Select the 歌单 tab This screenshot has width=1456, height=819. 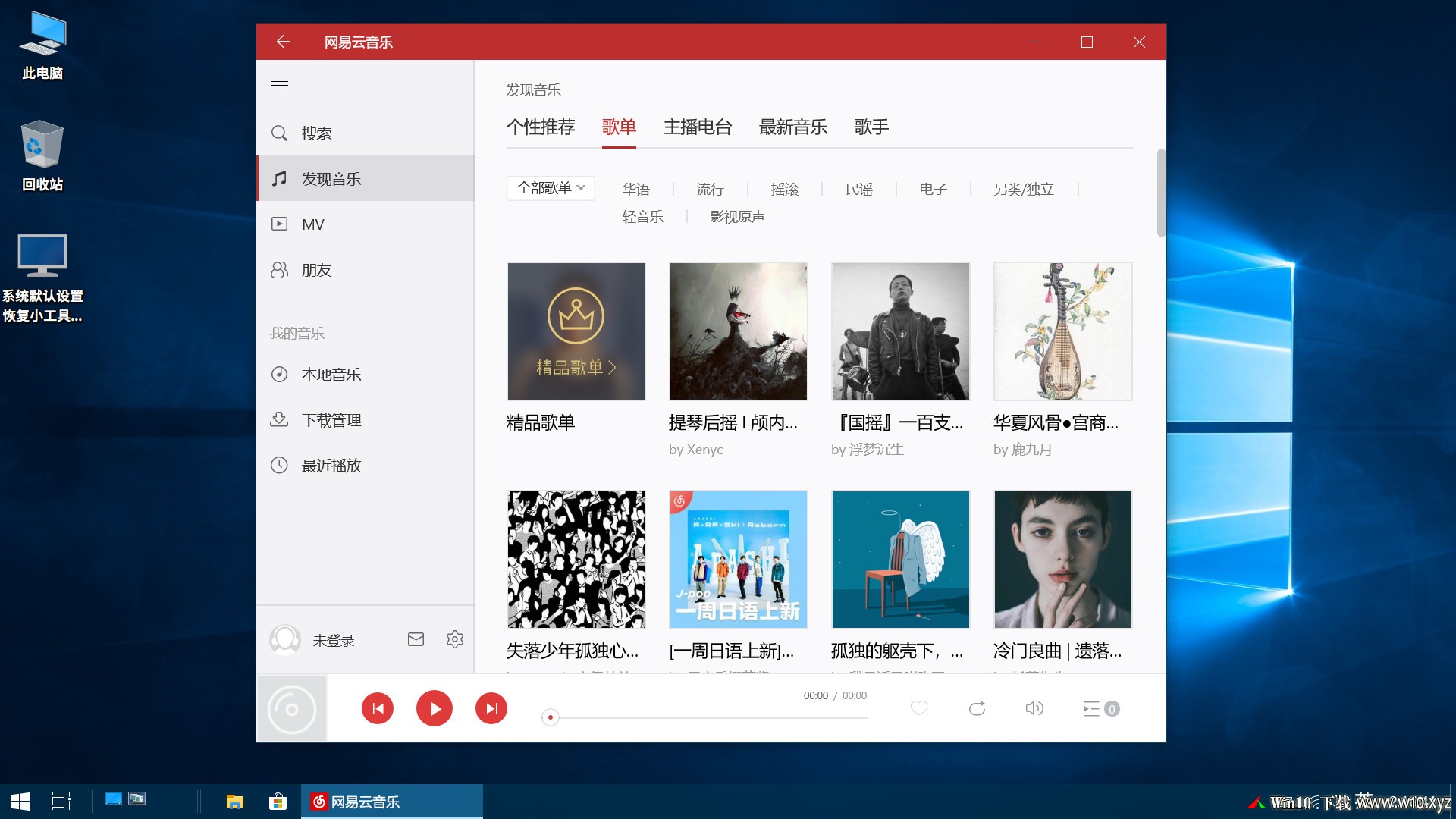[619, 127]
